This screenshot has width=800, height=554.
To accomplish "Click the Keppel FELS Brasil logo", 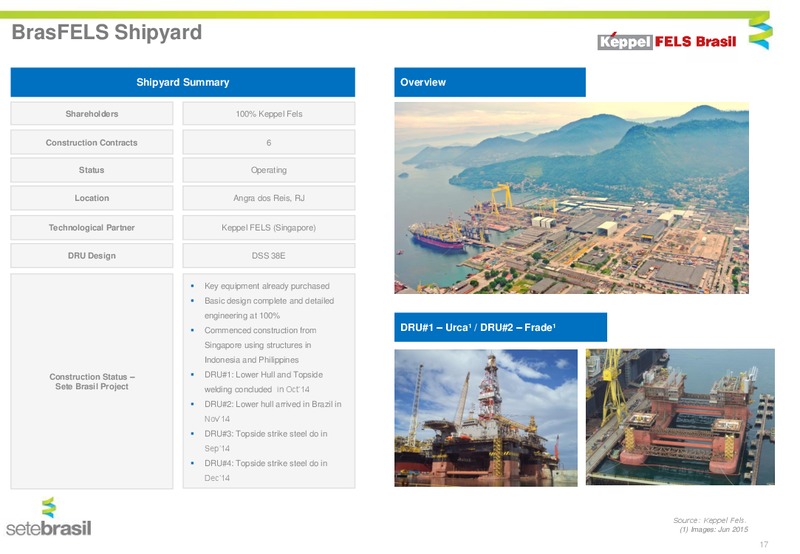I will [666, 41].
